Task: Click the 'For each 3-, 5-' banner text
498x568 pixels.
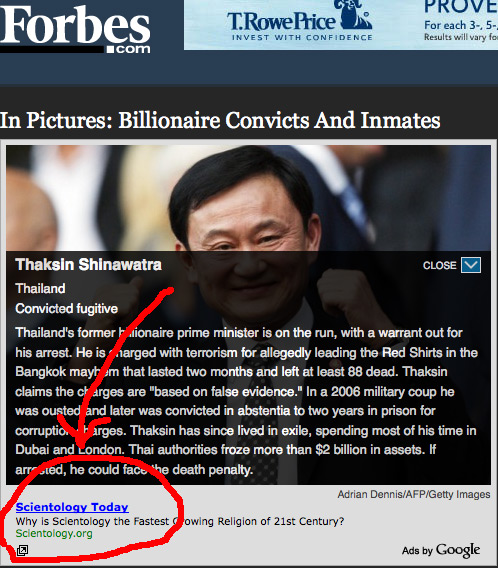Action: tap(461, 25)
